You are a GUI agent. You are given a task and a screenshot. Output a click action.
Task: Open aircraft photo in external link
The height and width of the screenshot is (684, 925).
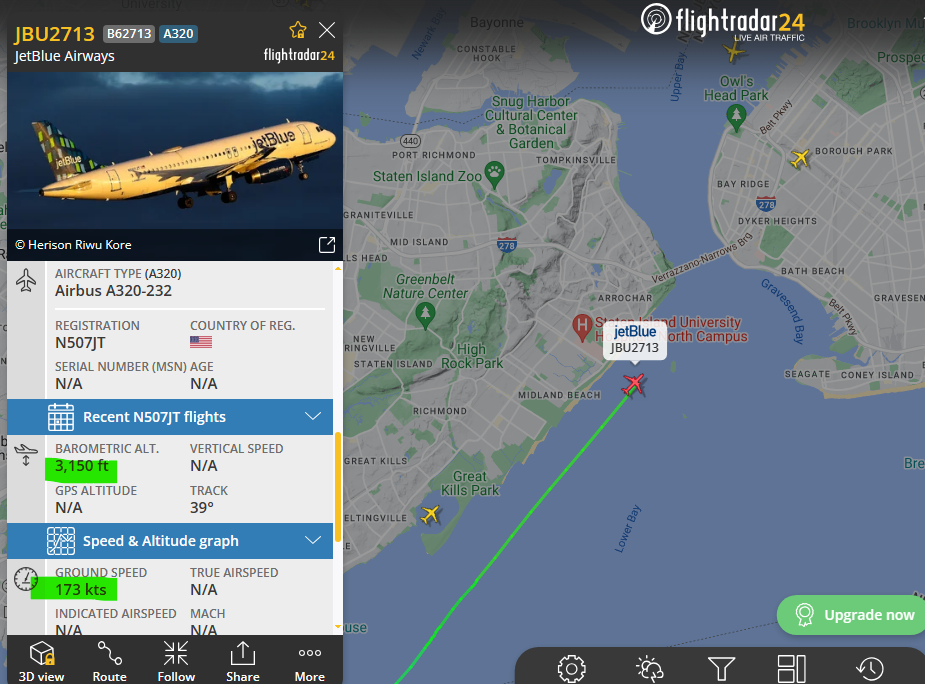[x=327, y=245]
